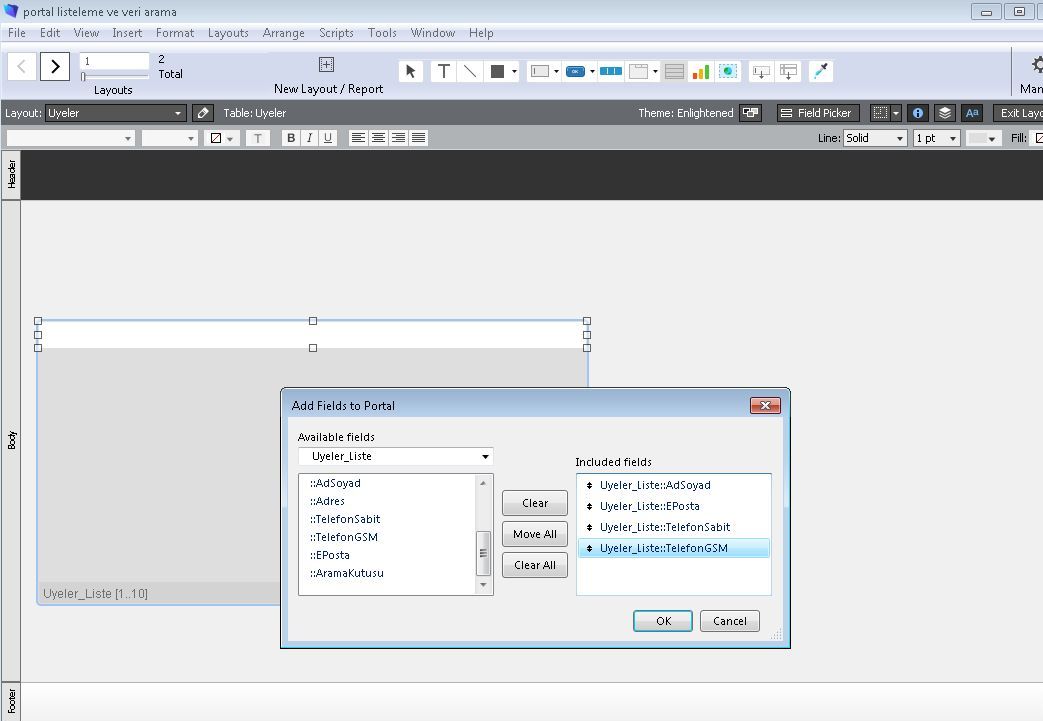Image resolution: width=1043 pixels, height=721 pixels.
Task: Toggle Underline text formatting
Action: (328, 138)
